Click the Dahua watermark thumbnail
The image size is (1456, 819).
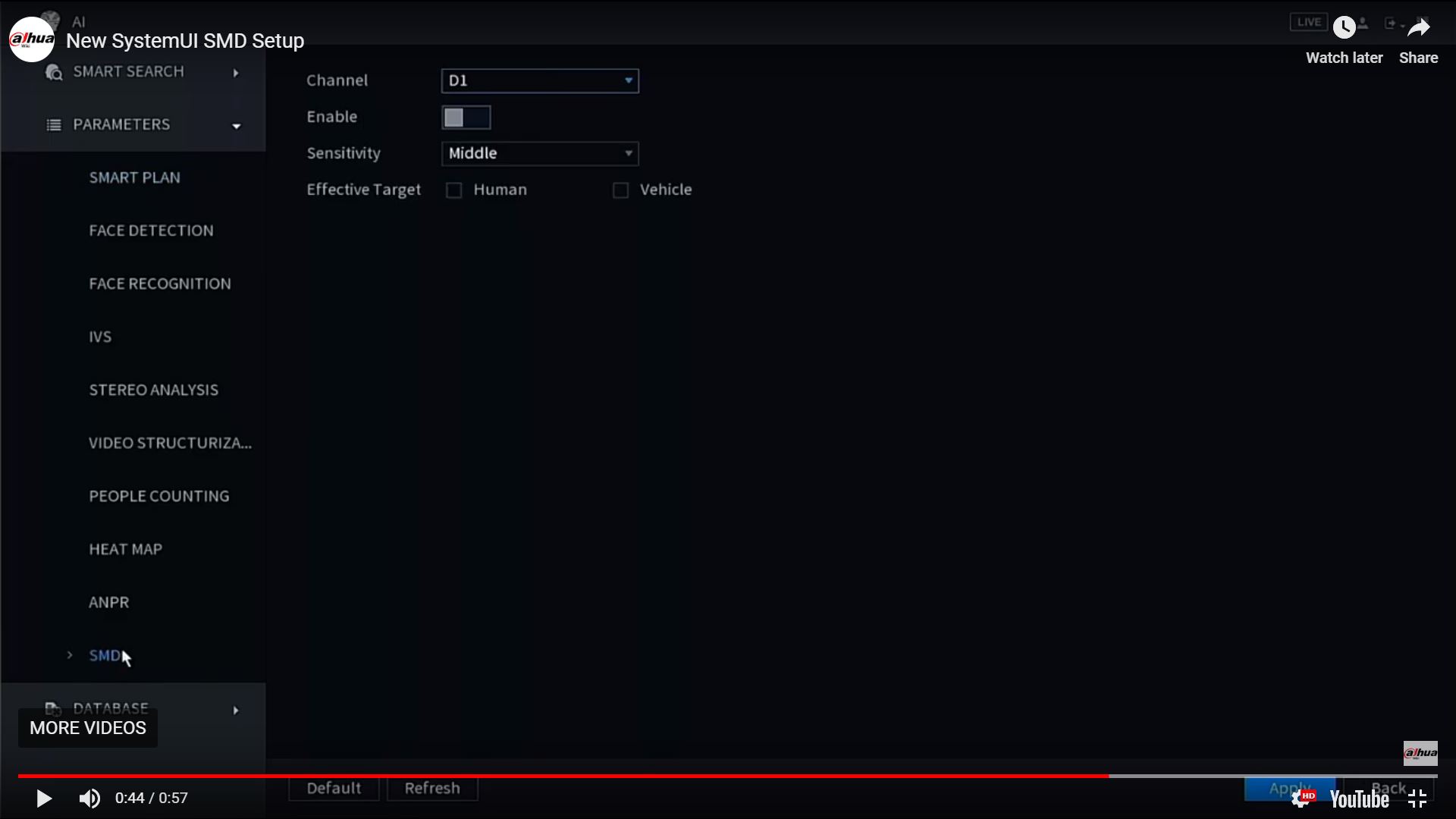(x=1420, y=753)
